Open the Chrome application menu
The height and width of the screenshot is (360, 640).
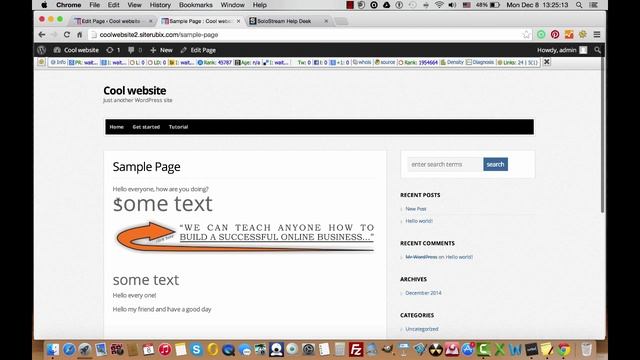click(69, 5)
